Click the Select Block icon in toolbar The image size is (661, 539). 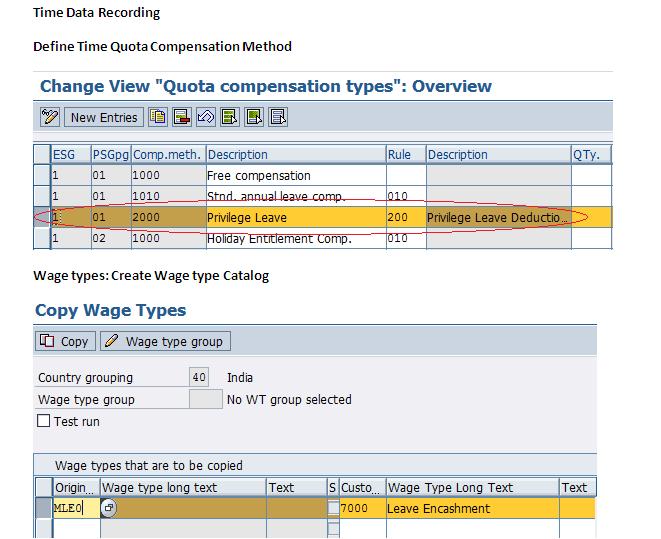pyautogui.click(x=254, y=117)
